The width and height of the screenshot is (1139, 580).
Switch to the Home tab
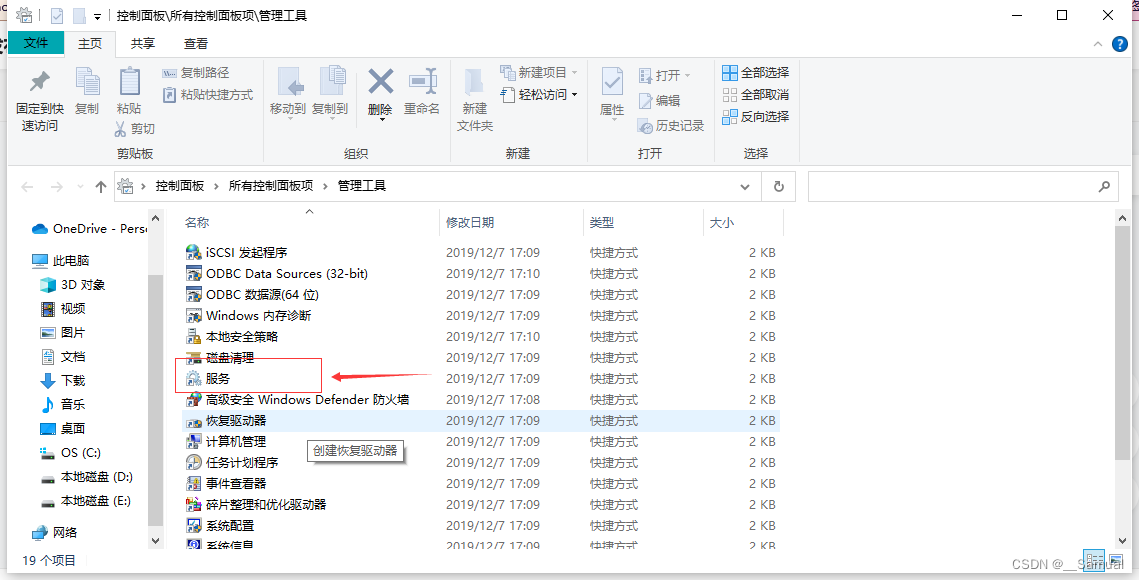click(90, 44)
